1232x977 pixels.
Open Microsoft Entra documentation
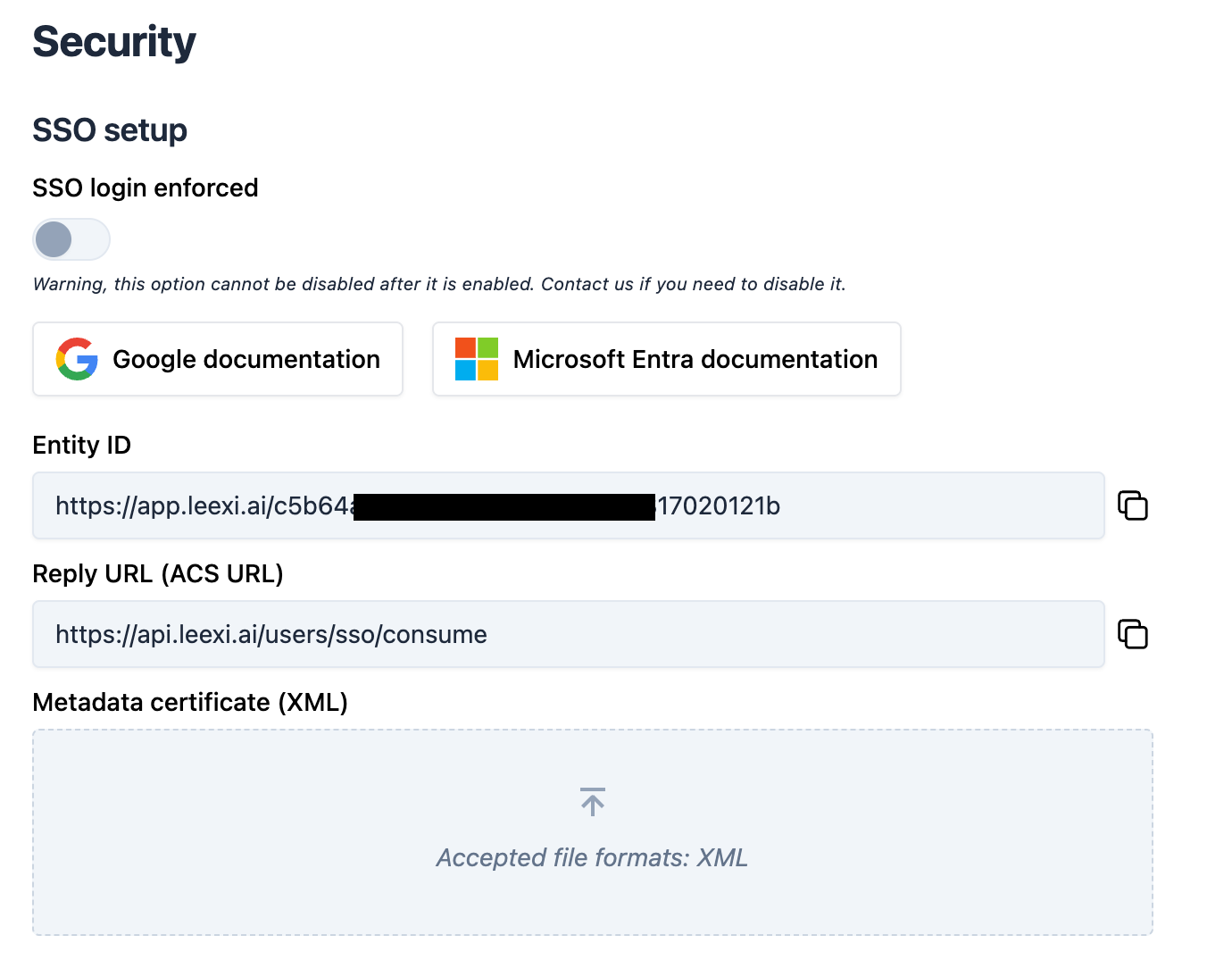pyautogui.click(x=667, y=359)
